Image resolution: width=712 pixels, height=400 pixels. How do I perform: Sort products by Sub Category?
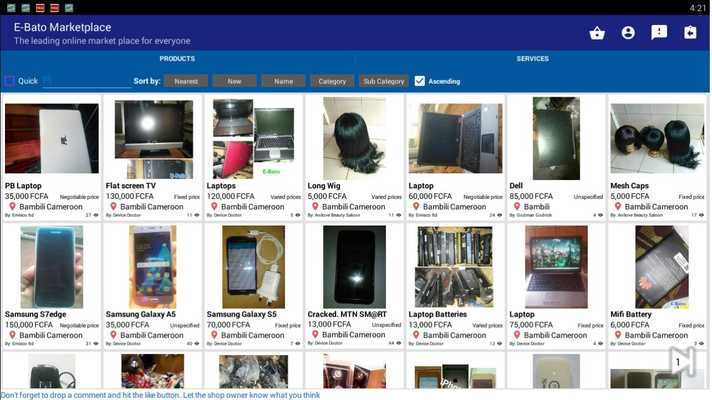pos(383,81)
